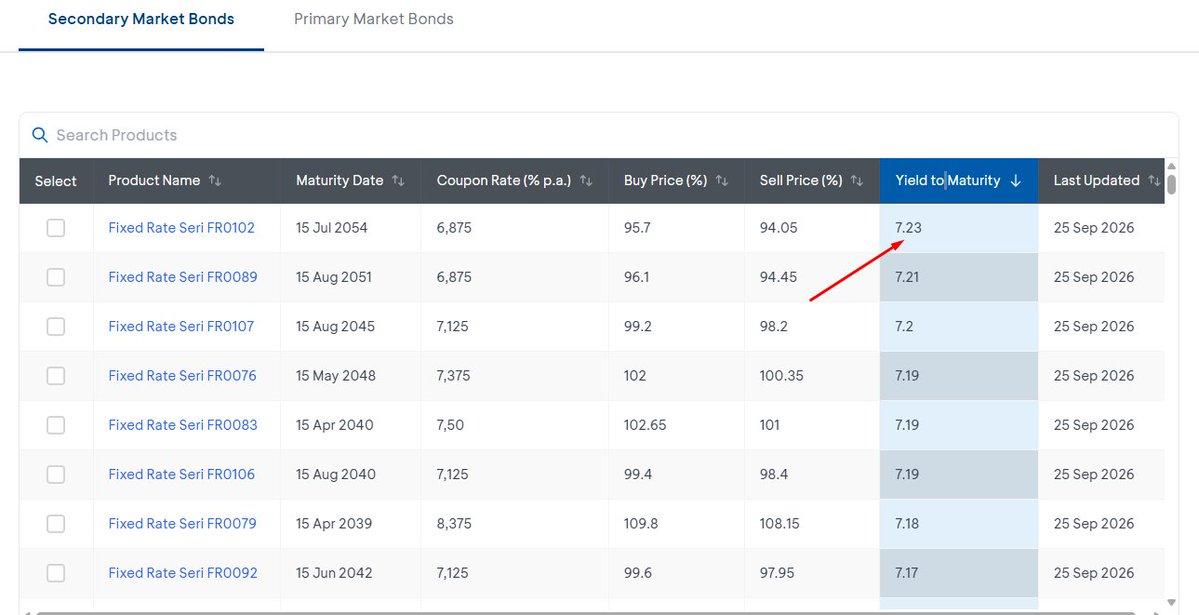The height and width of the screenshot is (615, 1199).
Task: Click the Select column header
Action: (56, 181)
